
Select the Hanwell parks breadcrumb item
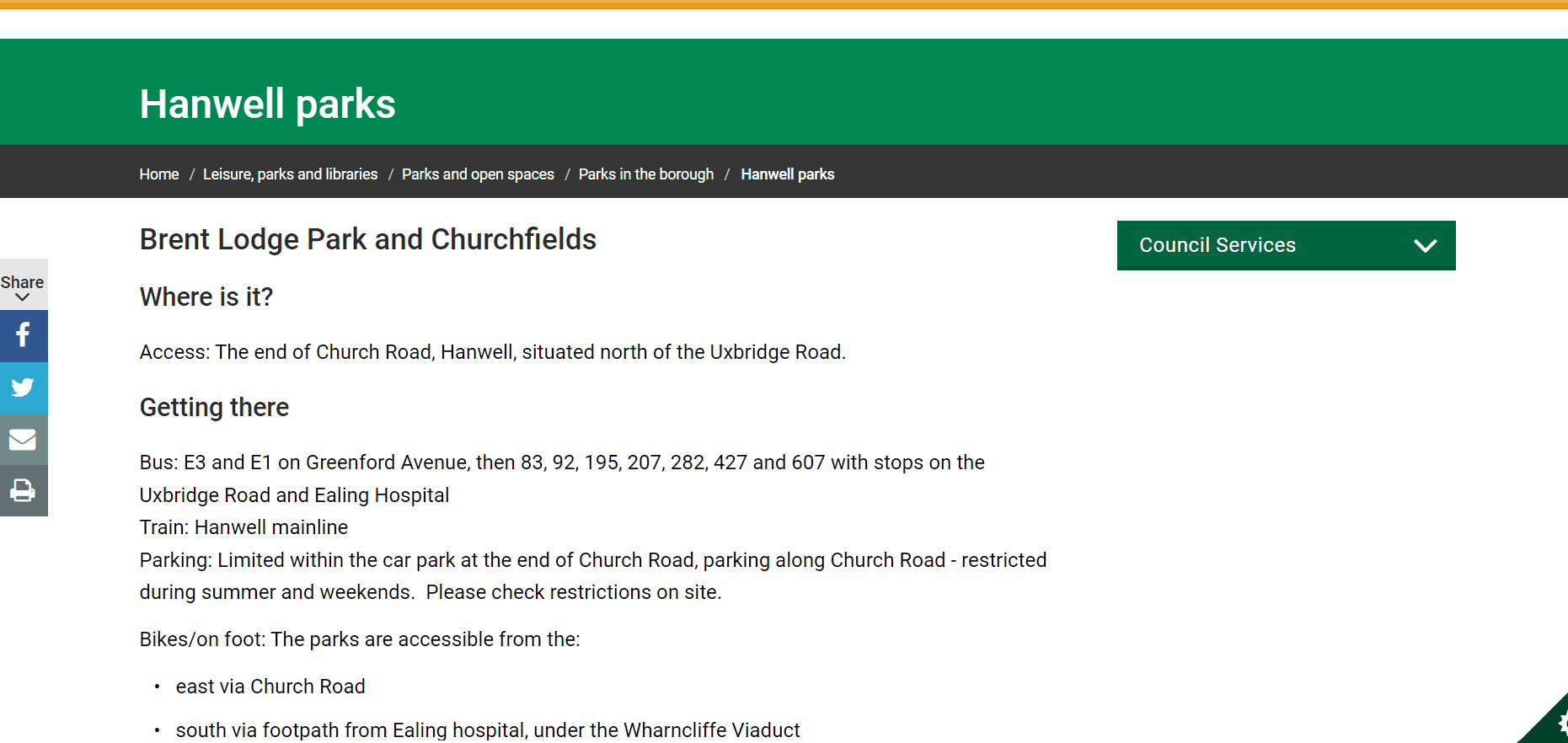tap(787, 174)
